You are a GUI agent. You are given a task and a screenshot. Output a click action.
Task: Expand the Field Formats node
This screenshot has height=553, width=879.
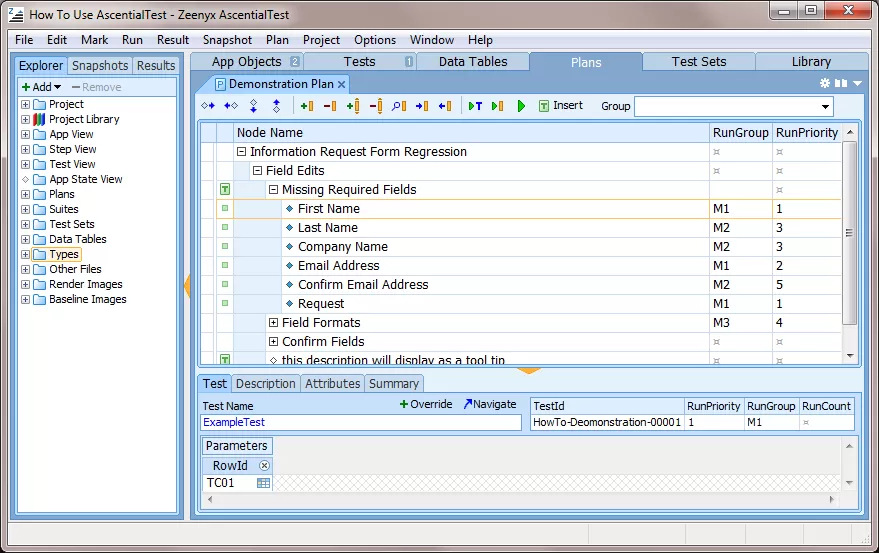273,322
